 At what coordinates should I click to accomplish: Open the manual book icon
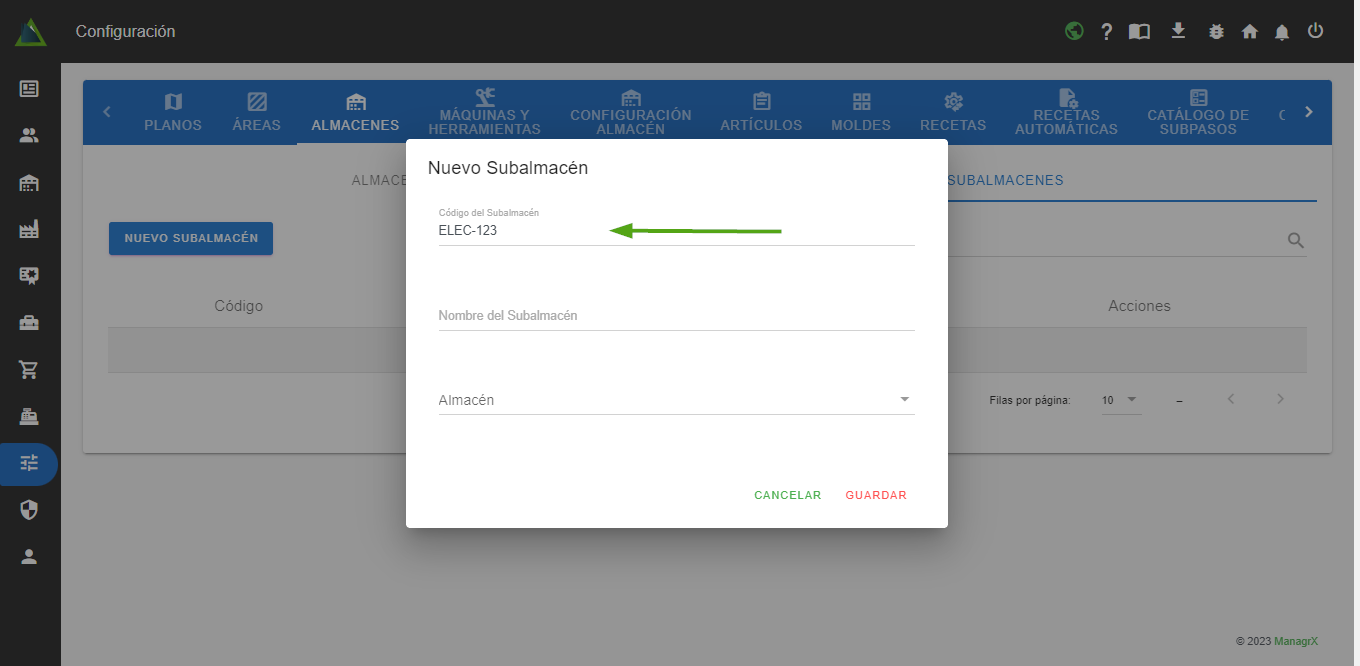(x=1139, y=32)
